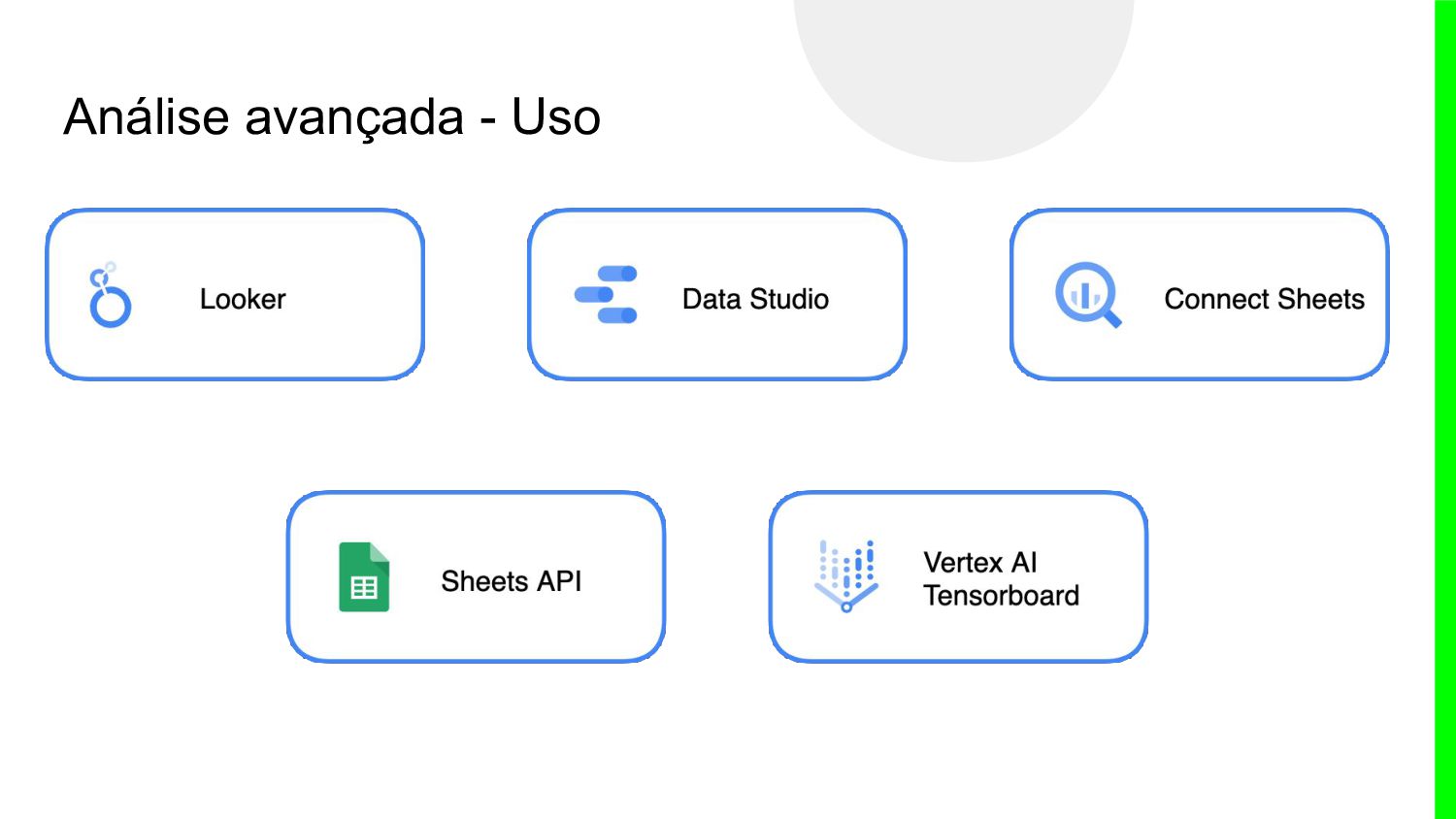Click the word Uso in the title
This screenshot has width=1456, height=819.
(556, 117)
